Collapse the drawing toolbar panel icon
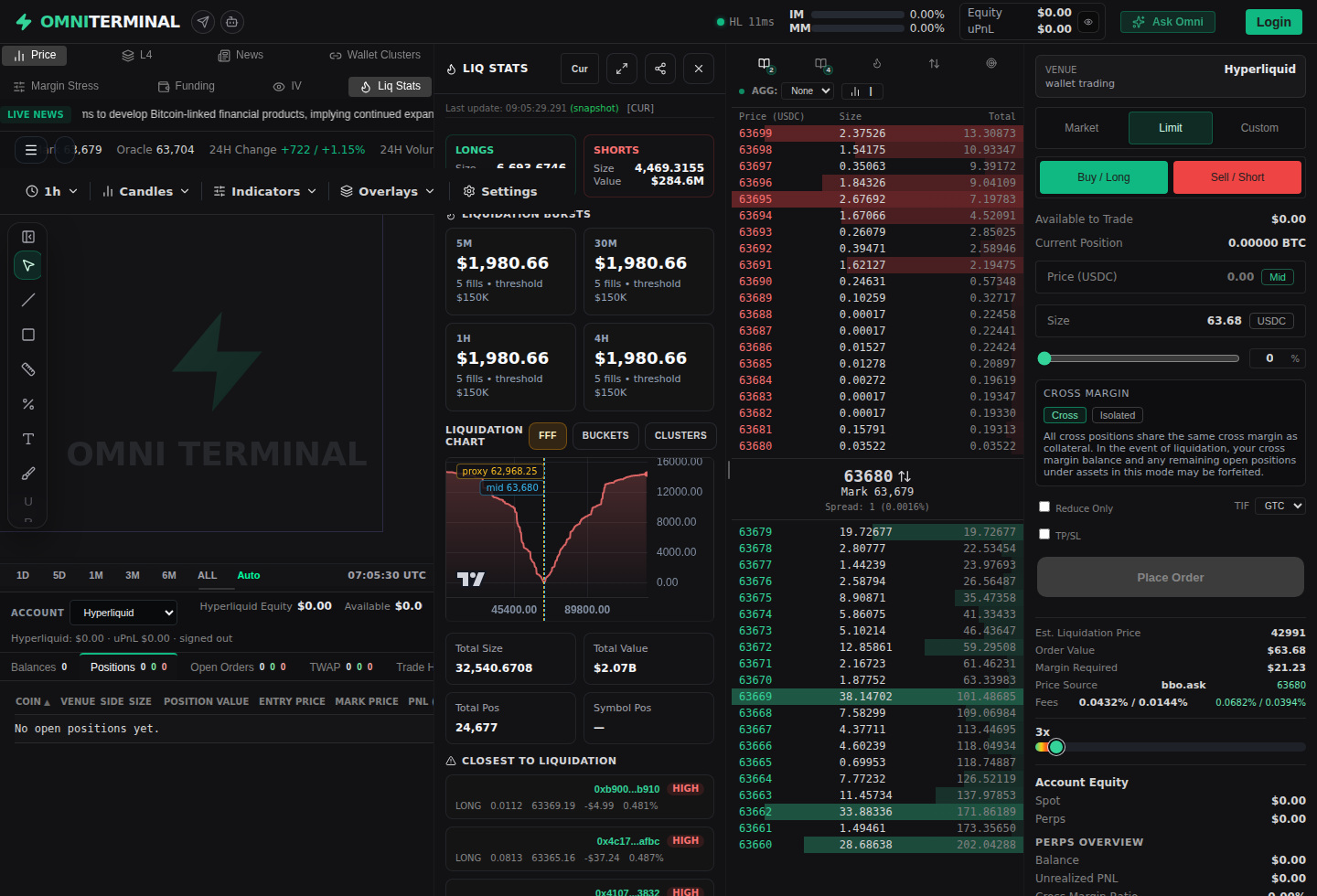Viewport: 1317px width, 896px height. (28, 237)
